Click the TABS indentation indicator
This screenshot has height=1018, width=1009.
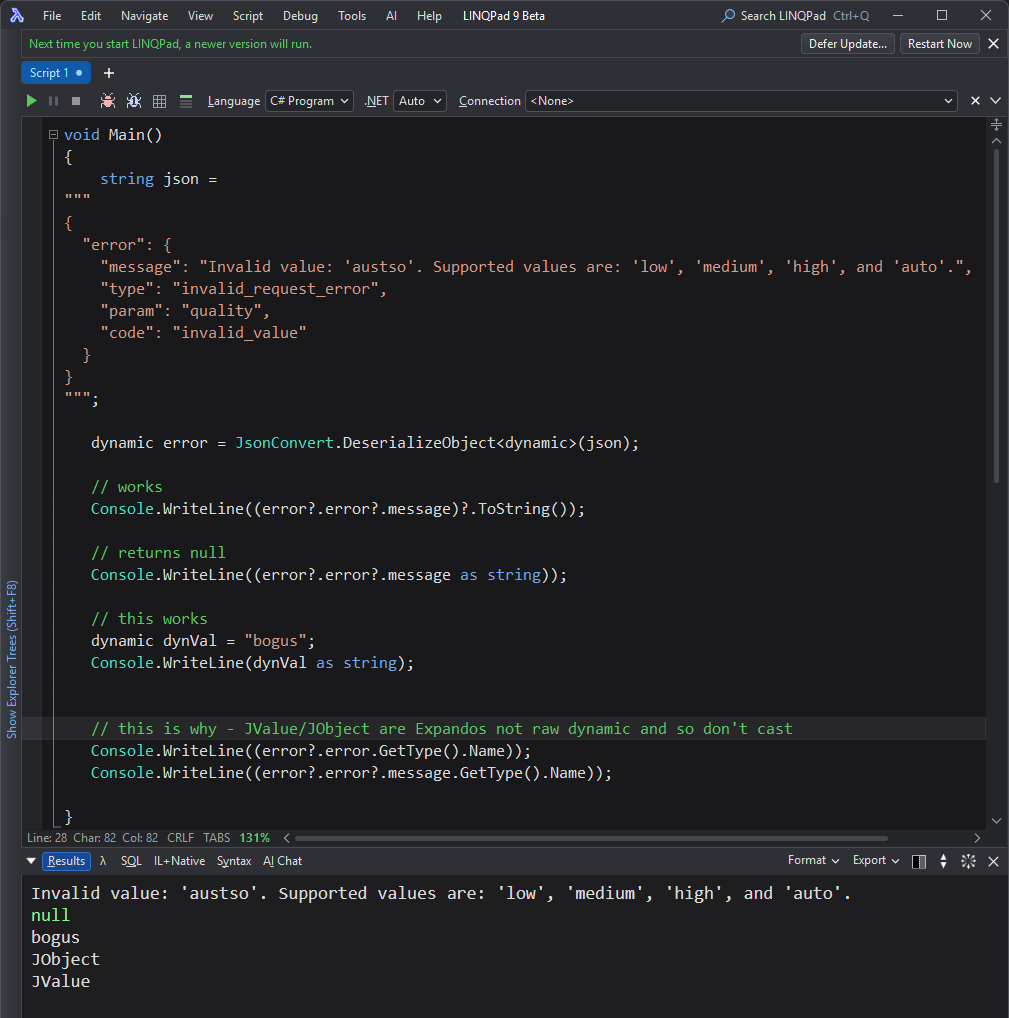click(216, 838)
